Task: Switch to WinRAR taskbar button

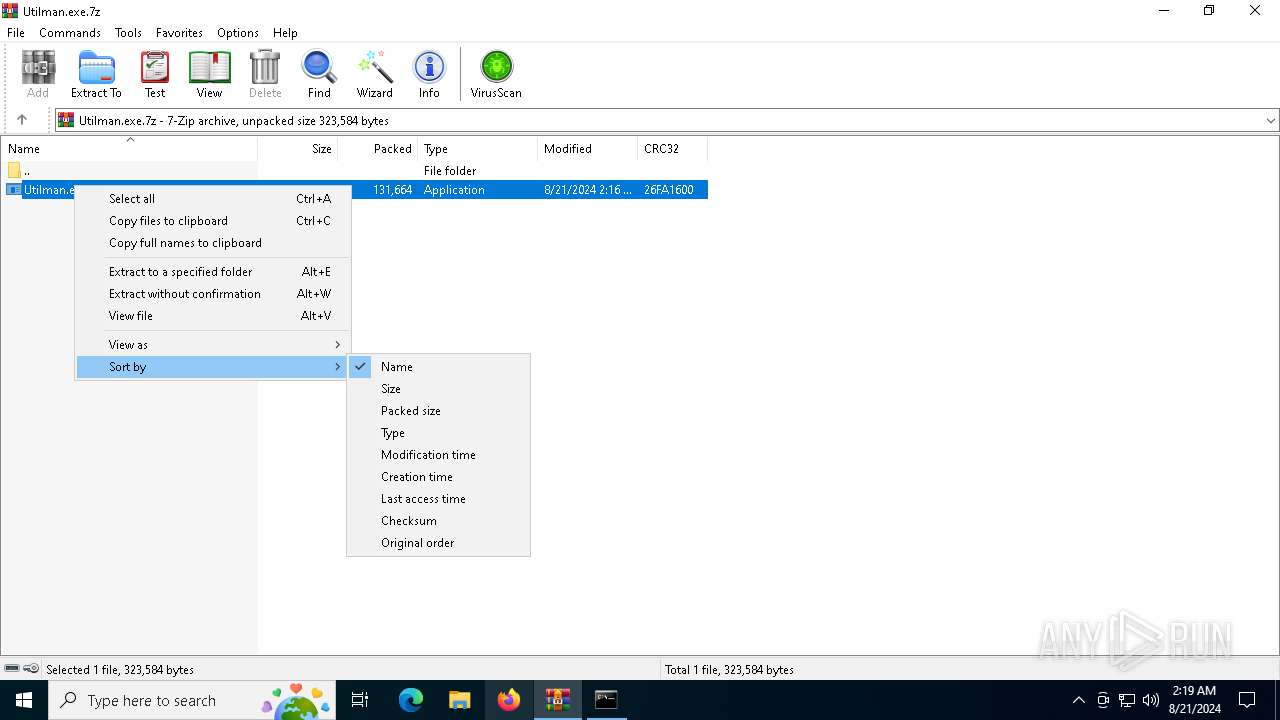Action: click(x=558, y=700)
